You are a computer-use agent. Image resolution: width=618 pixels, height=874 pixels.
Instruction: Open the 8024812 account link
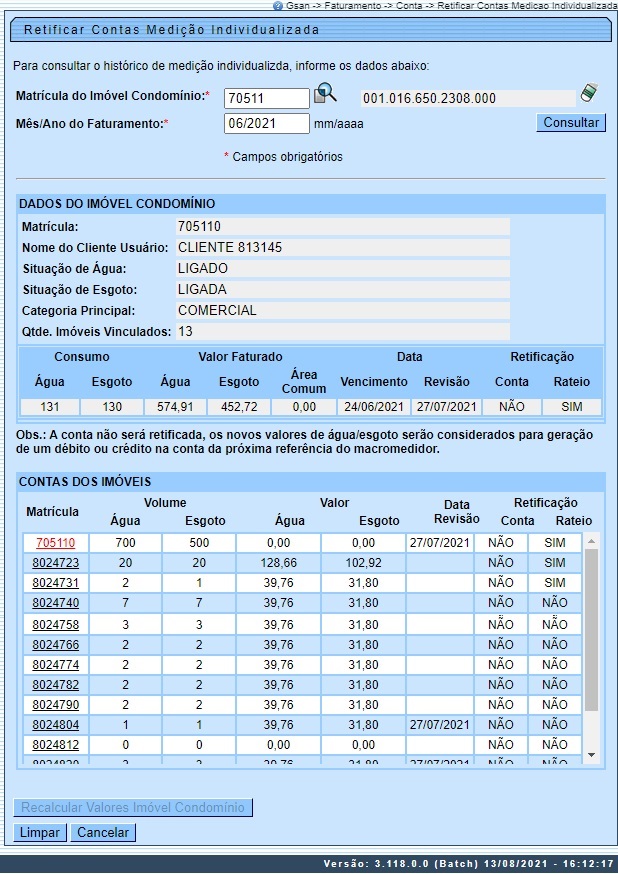(55, 745)
